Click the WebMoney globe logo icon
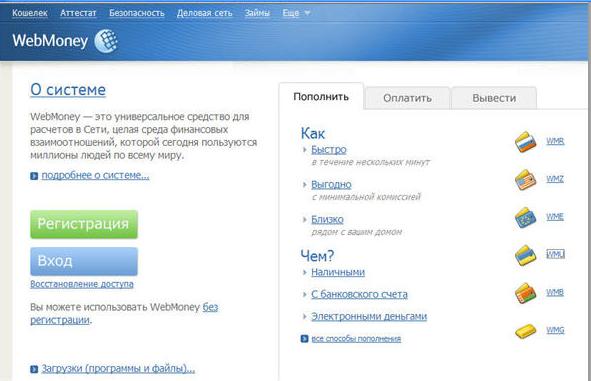591x381 pixels. click(106, 41)
